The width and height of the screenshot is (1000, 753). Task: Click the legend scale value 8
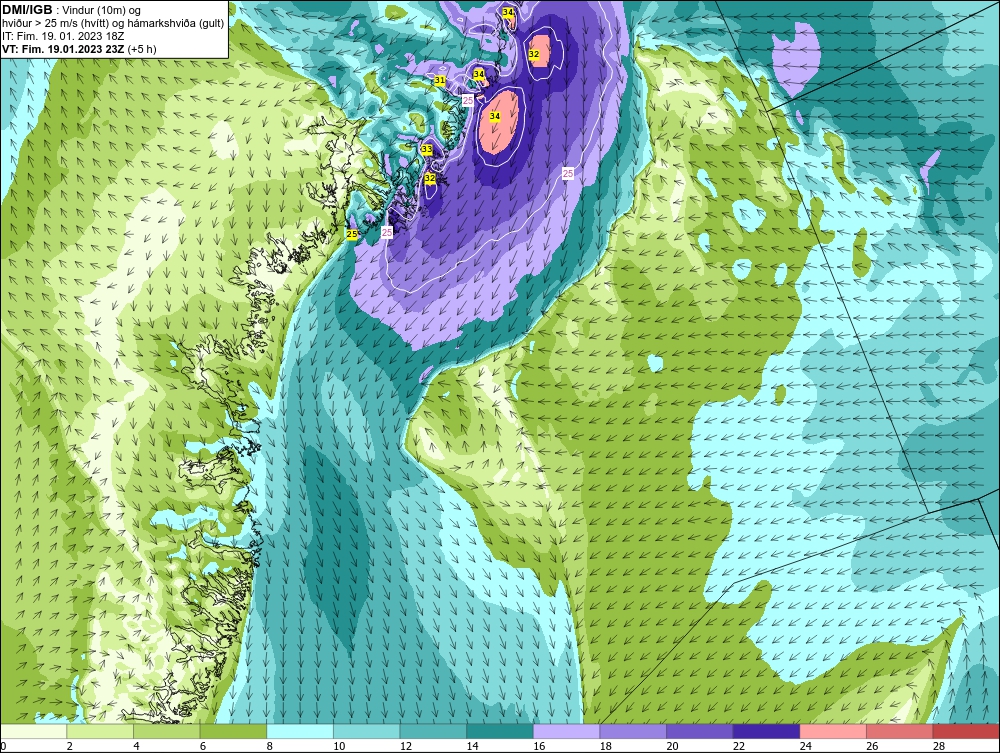270,746
